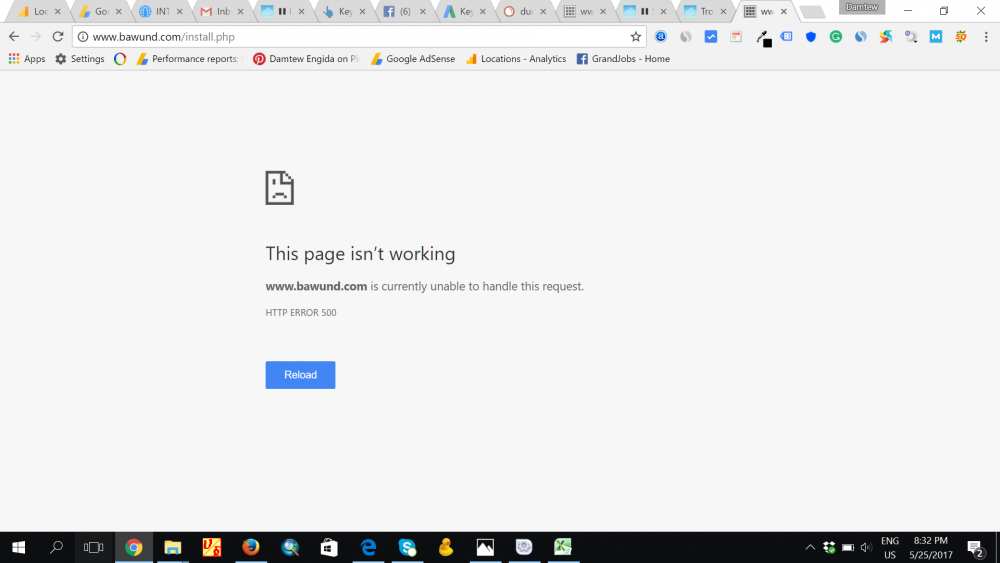Open a new tab

click(812, 11)
